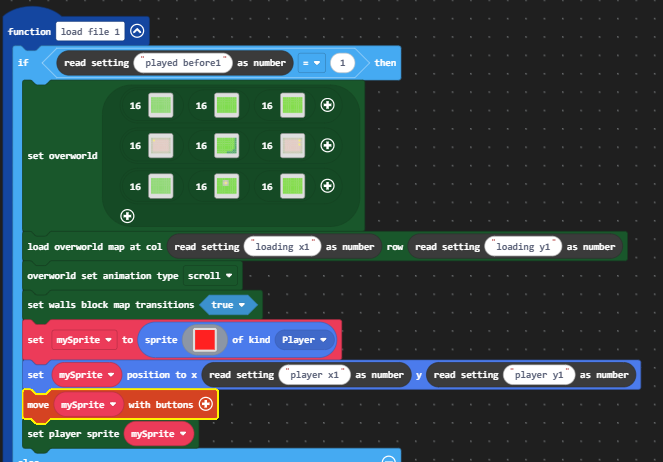Open first tilemap in third row
Viewport: 663px width, 462px height.
click(x=161, y=186)
